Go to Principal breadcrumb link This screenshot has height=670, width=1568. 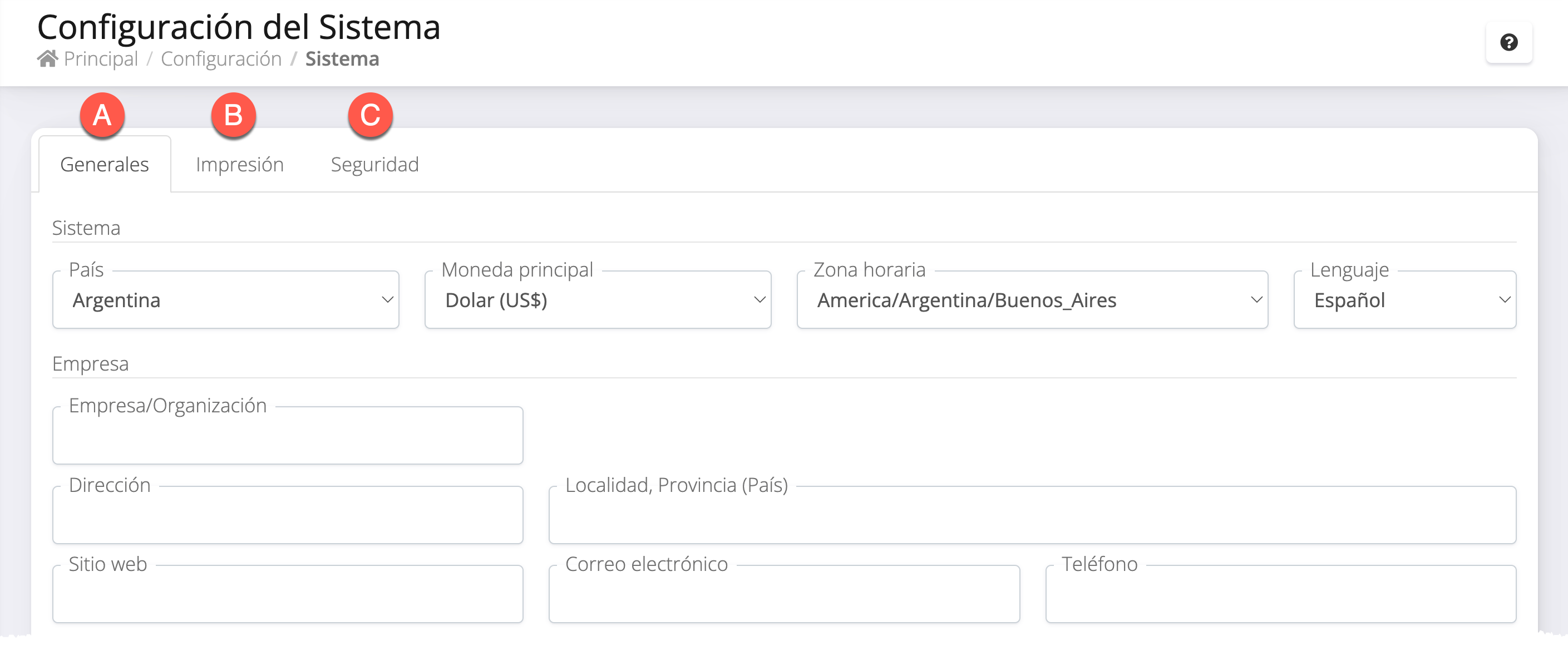pos(101,59)
